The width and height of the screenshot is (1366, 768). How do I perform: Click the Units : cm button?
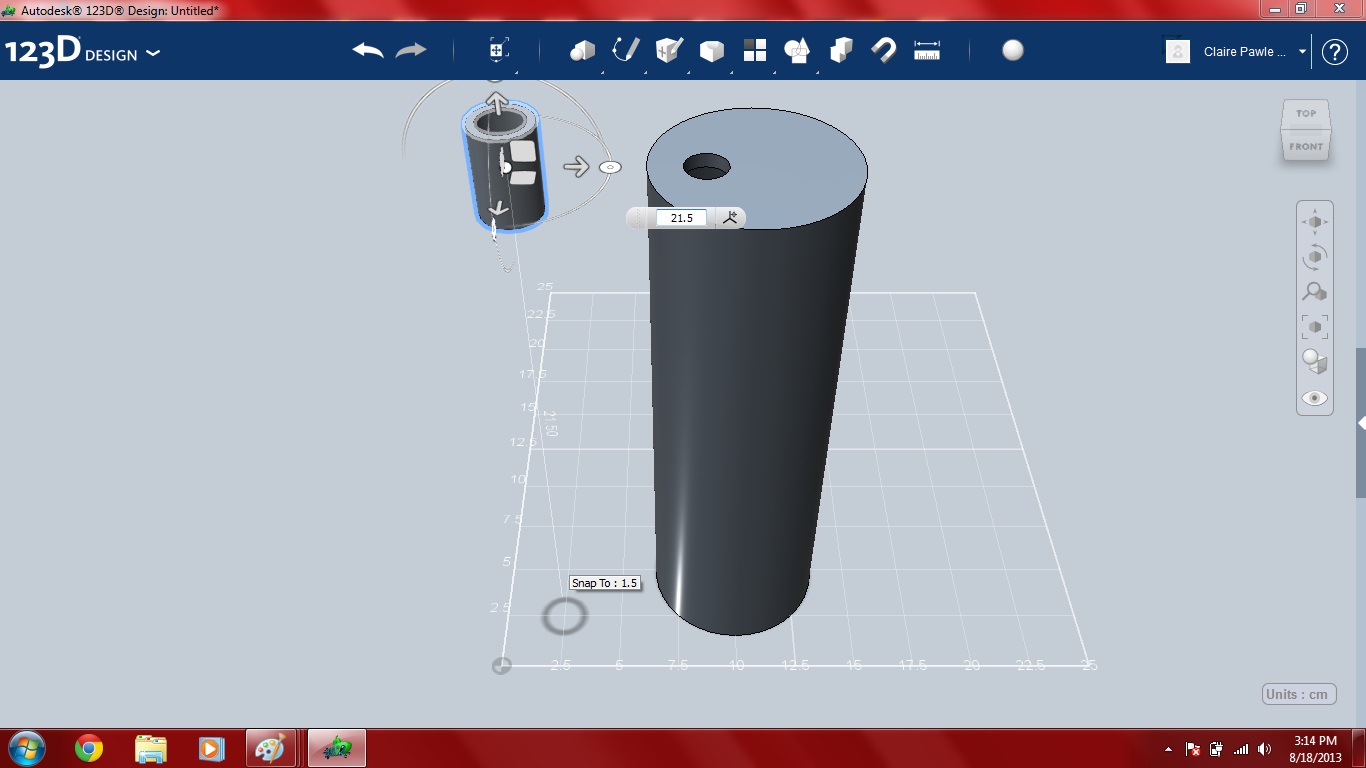1299,694
